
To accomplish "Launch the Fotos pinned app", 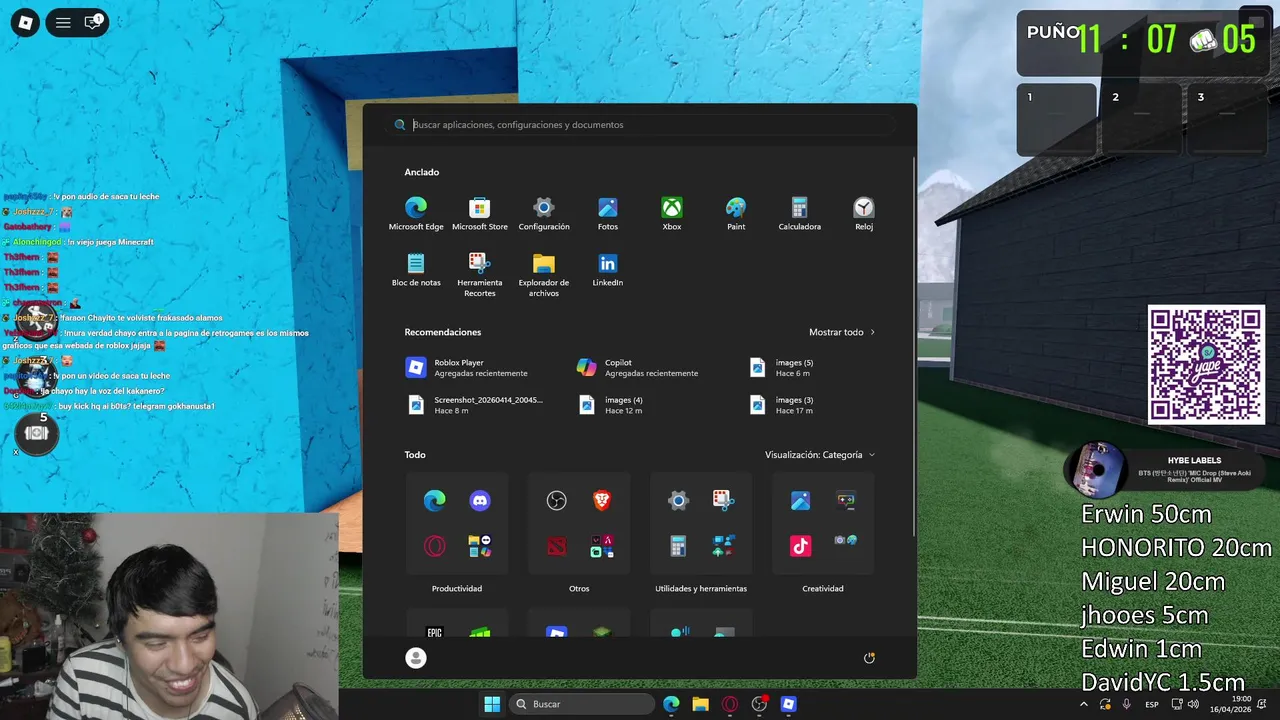I will tap(608, 214).
